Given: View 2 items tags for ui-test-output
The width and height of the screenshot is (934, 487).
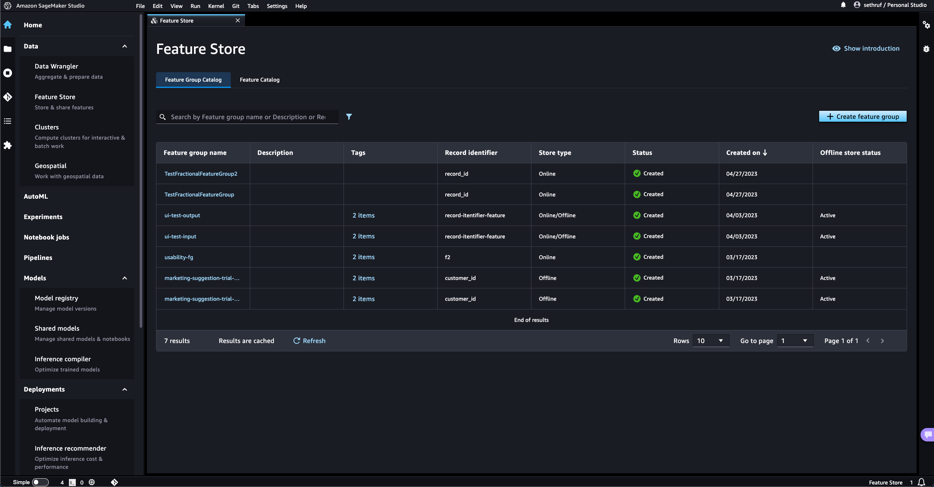Looking at the screenshot, I should [x=363, y=216].
